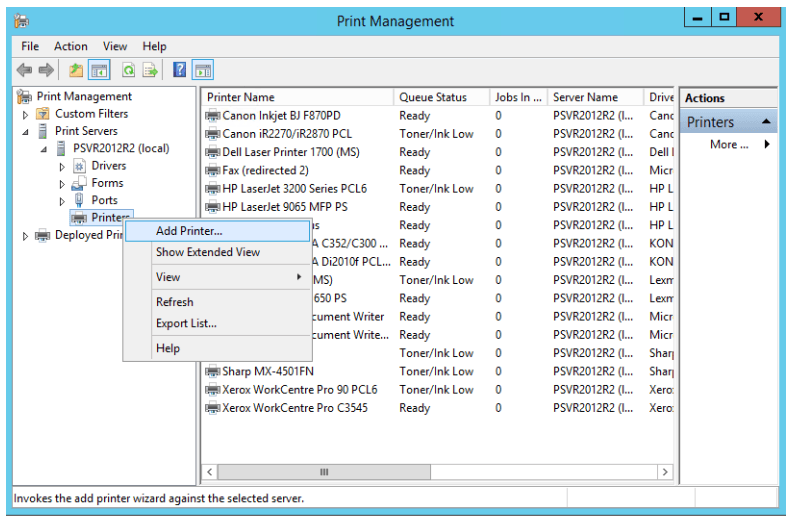Click the Up One Level toolbar icon
791x521 pixels.
click(x=76, y=70)
